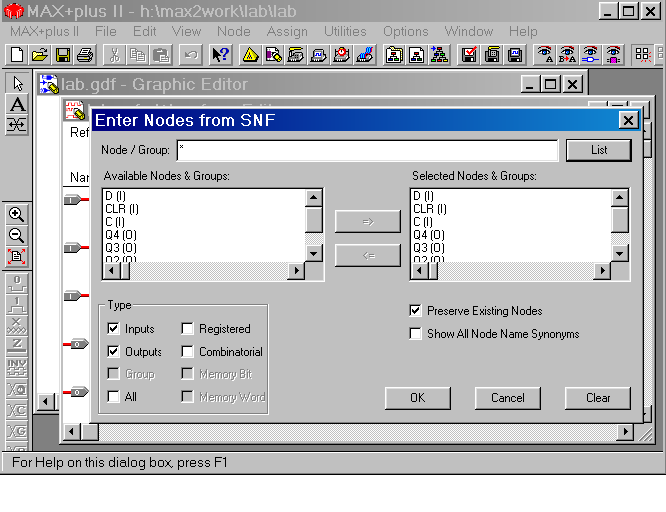Click the Cut scissors icon
This screenshot has width=666, height=512.
coord(115,55)
